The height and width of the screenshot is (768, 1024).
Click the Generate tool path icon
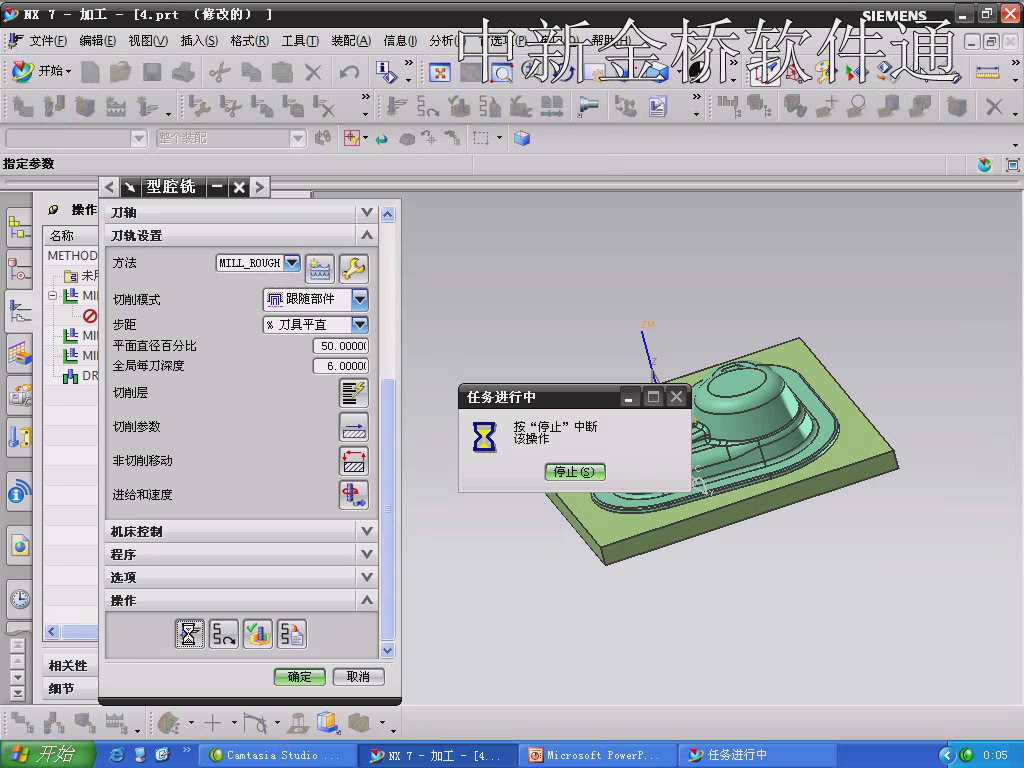(x=189, y=634)
